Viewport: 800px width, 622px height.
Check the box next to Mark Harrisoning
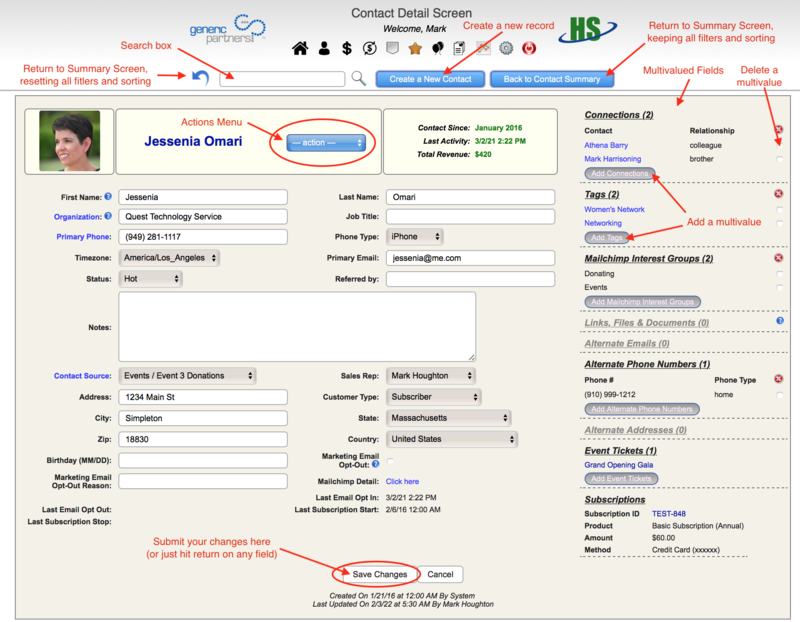coord(779,158)
